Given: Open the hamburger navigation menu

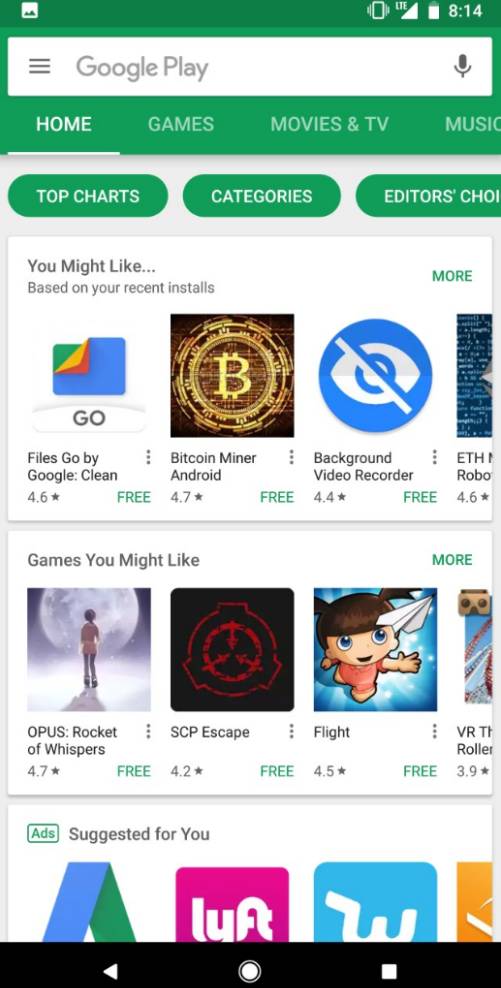Looking at the screenshot, I should (x=39, y=66).
